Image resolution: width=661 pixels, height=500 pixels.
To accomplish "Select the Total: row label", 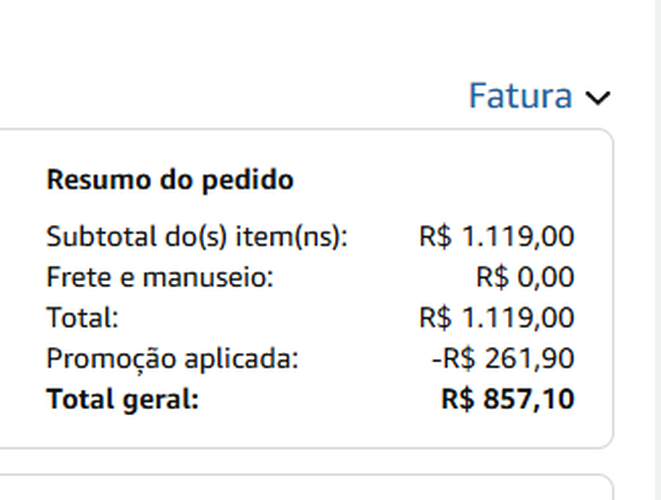I will (x=83, y=318).
